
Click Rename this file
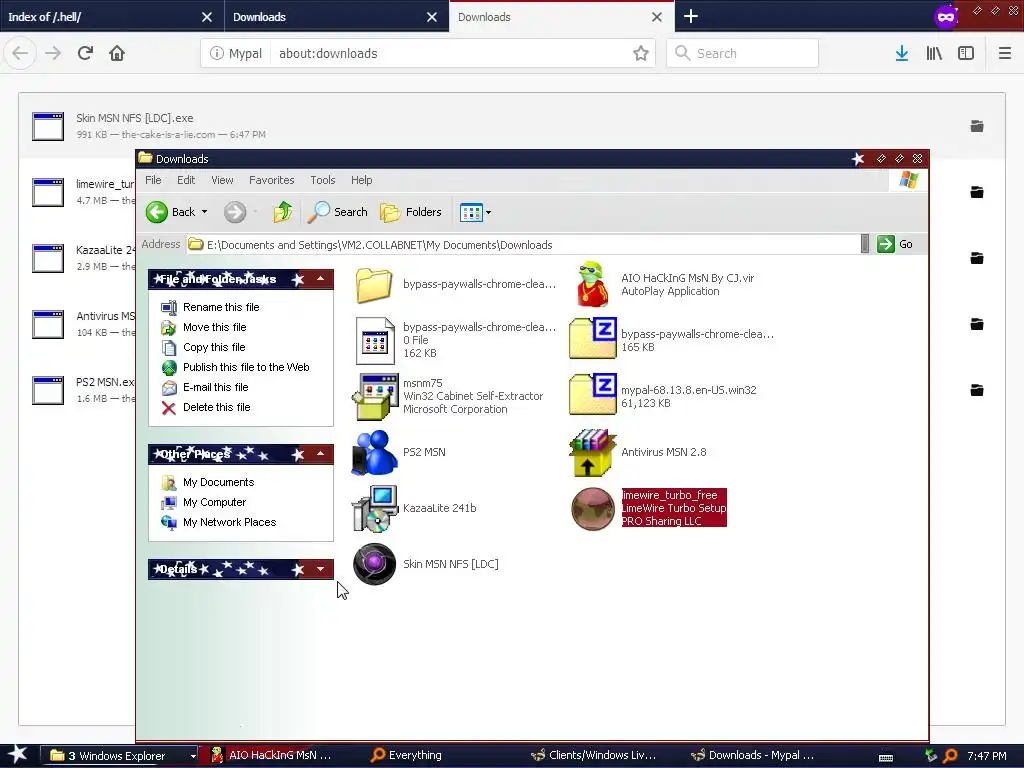click(x=221, y=307)
